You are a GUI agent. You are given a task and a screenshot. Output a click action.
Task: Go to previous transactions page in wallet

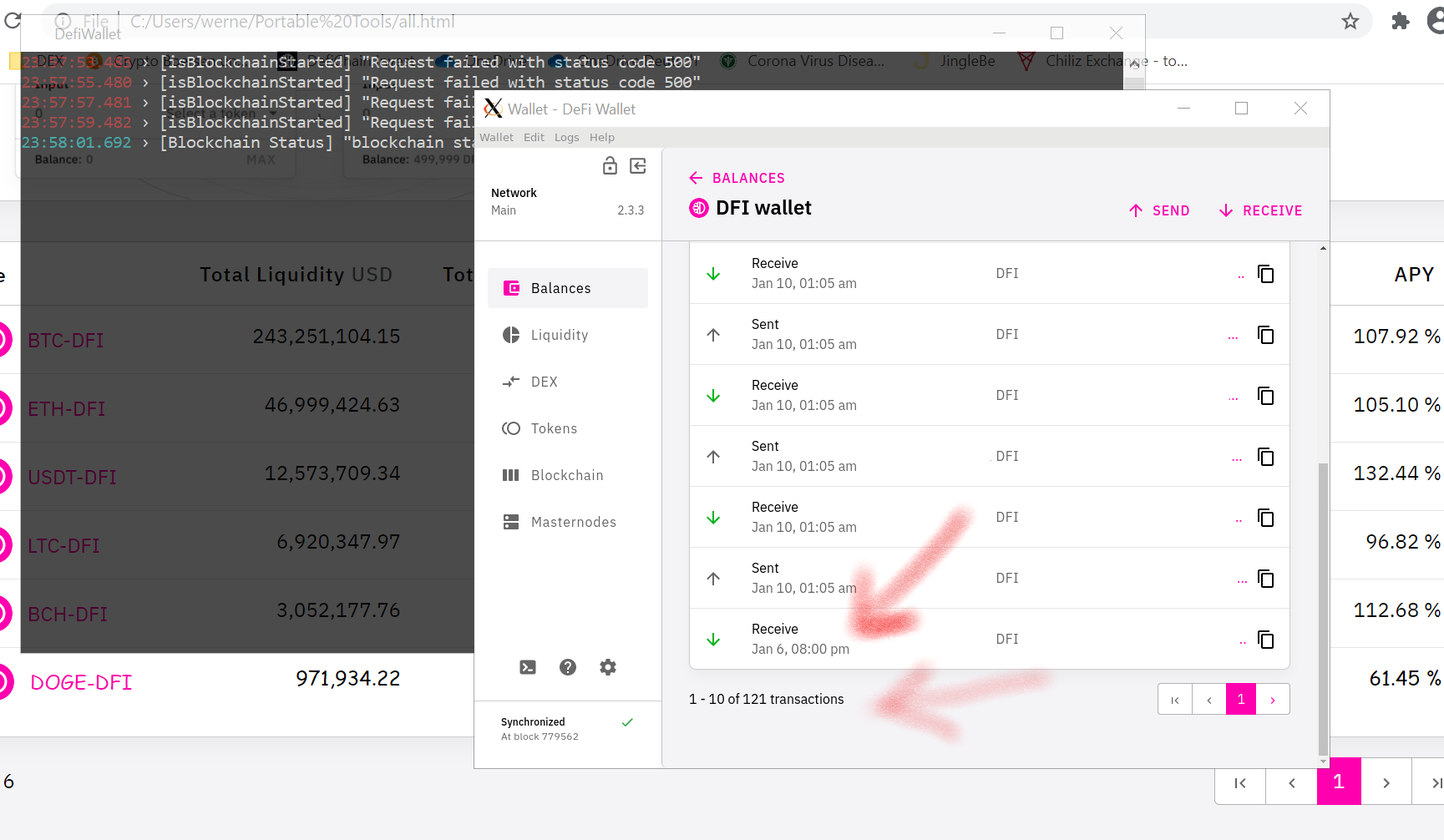tap(1208, 700)
